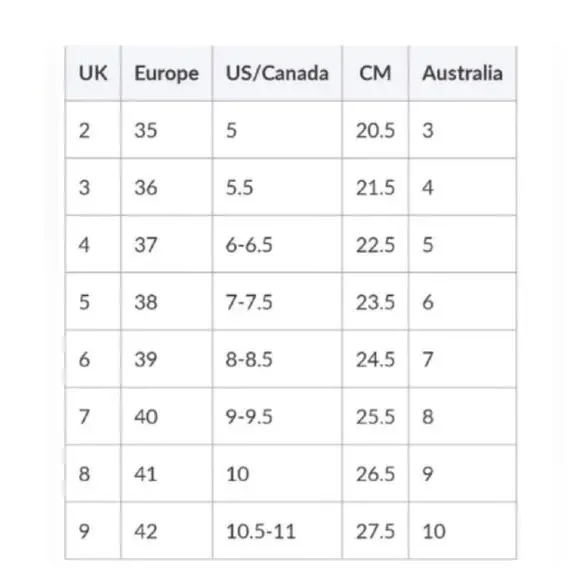
Task: Click the US/Canada column header
Action: coord(277,73)
